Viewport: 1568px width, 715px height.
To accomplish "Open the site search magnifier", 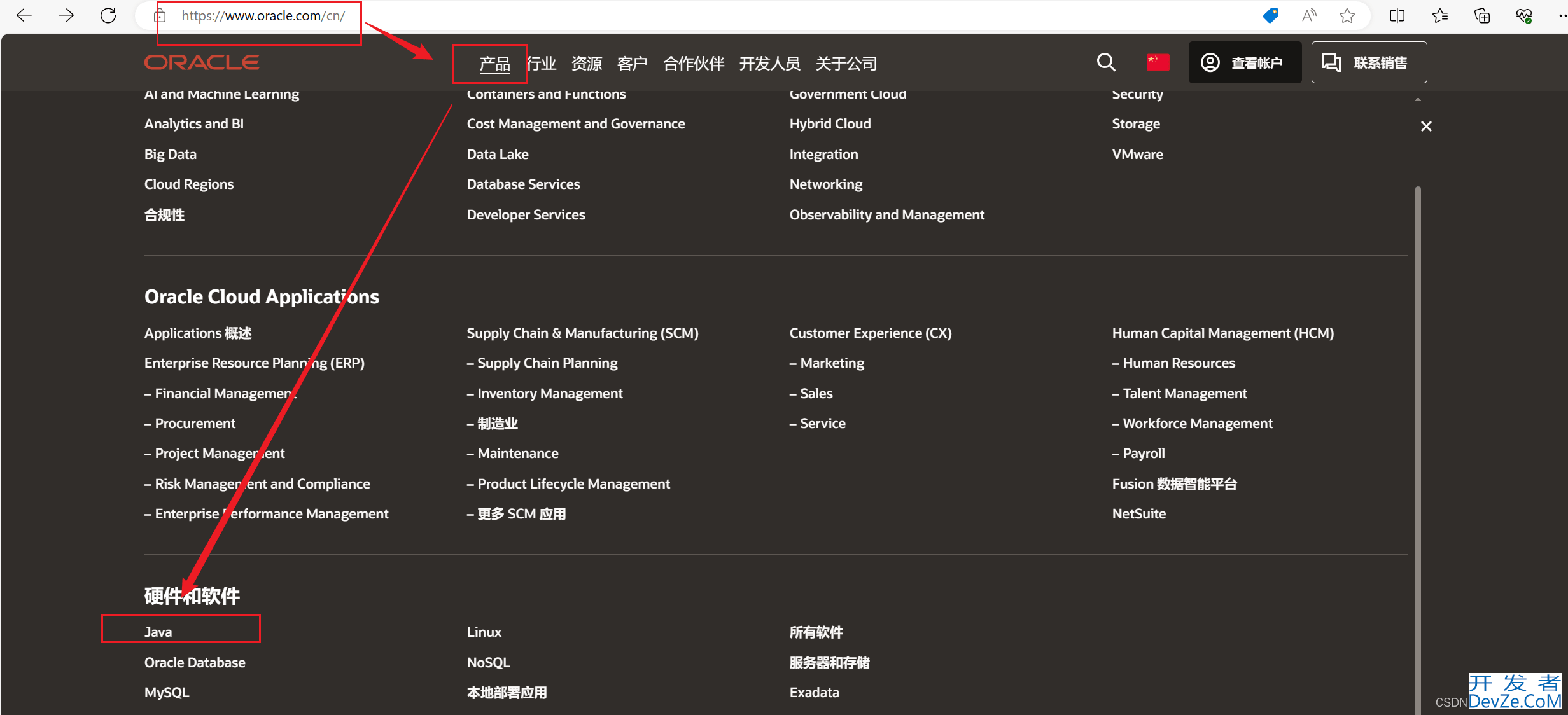I will coord(1106,62).
